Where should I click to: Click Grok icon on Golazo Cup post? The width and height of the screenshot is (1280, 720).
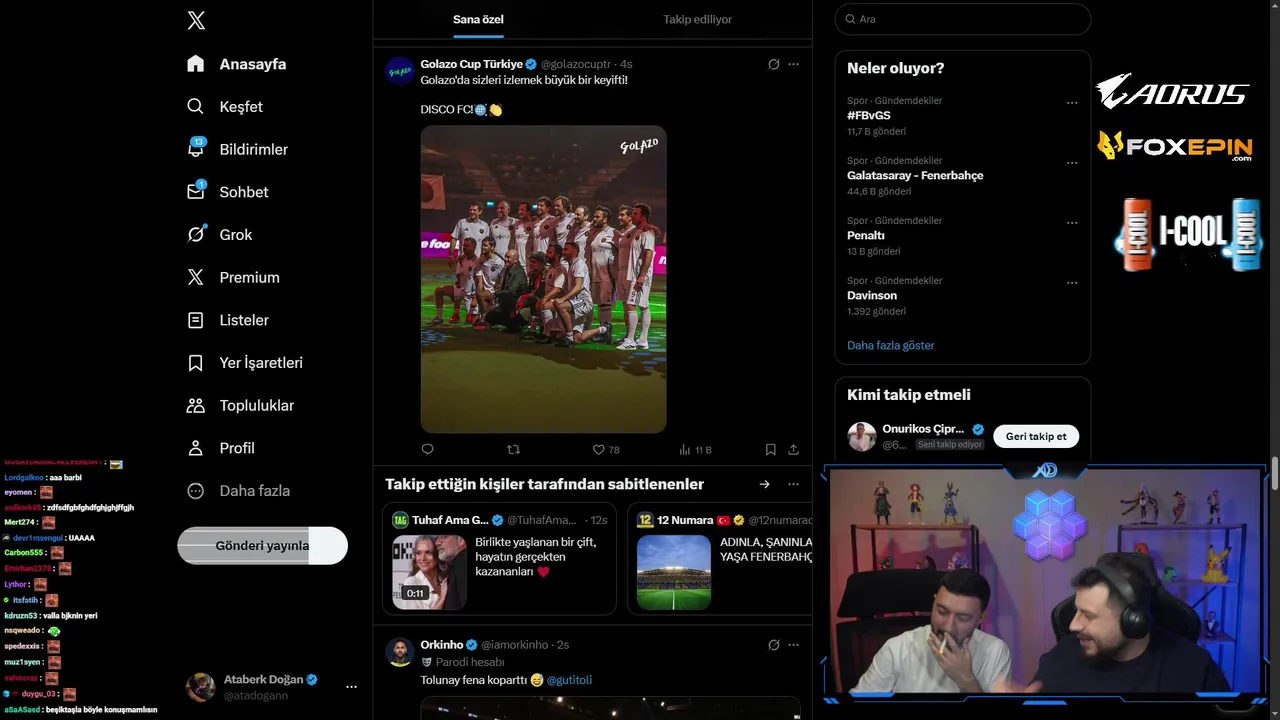pyautogui.click(x=773, y=64)
